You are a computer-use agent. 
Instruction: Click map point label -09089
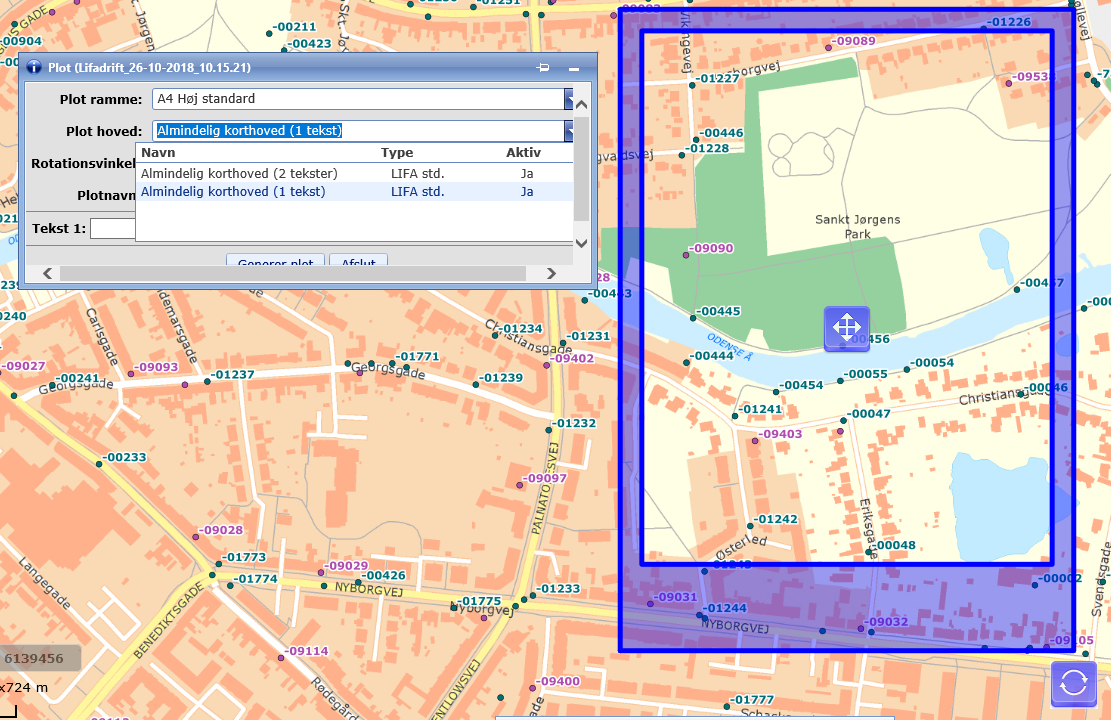854,41
